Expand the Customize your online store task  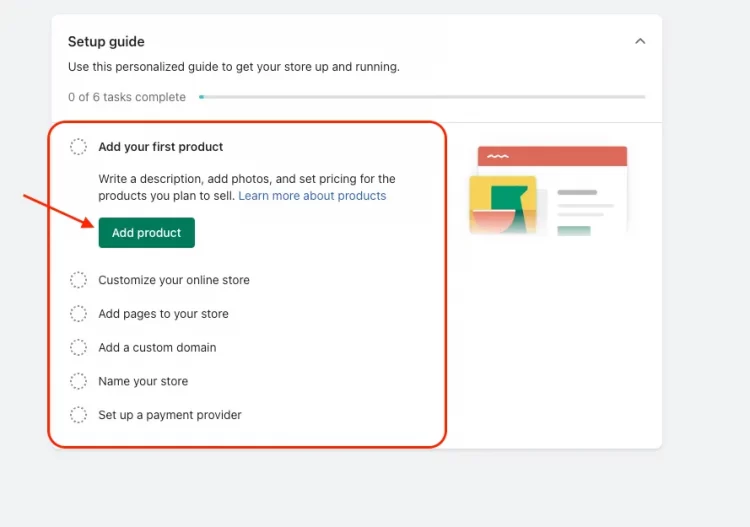[174, 280]
